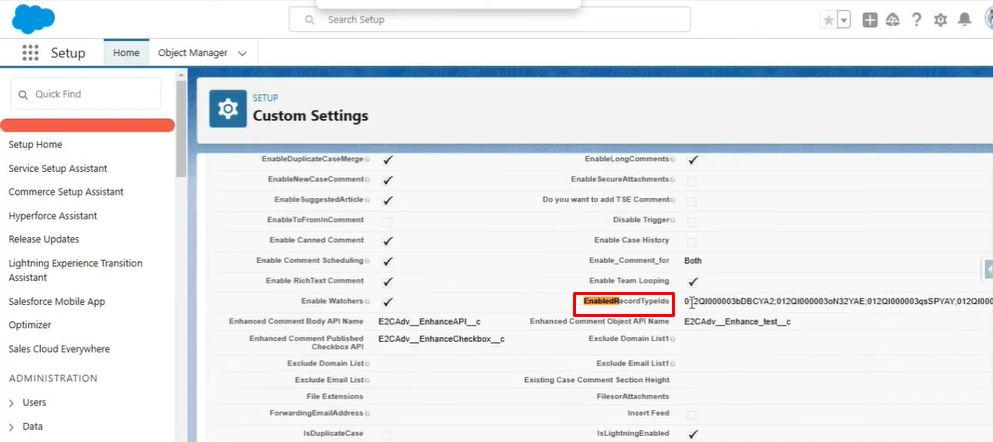Click the E2CAdv__Enhance_test__c value

(x=737, y=322)
